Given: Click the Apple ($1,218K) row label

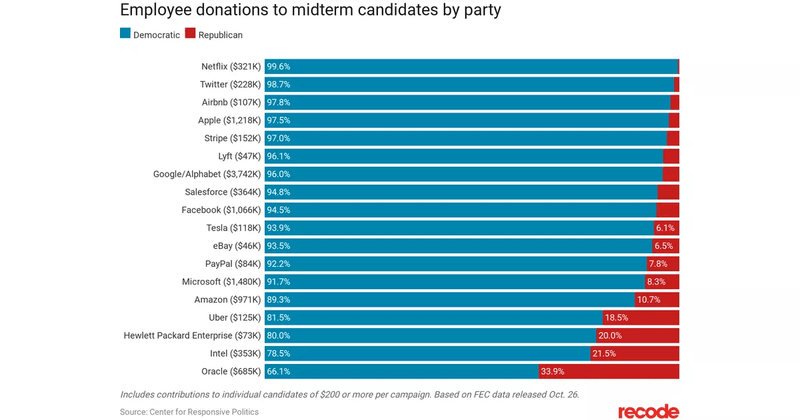Looking at the screenshot, I should click(x=228, y=120).
